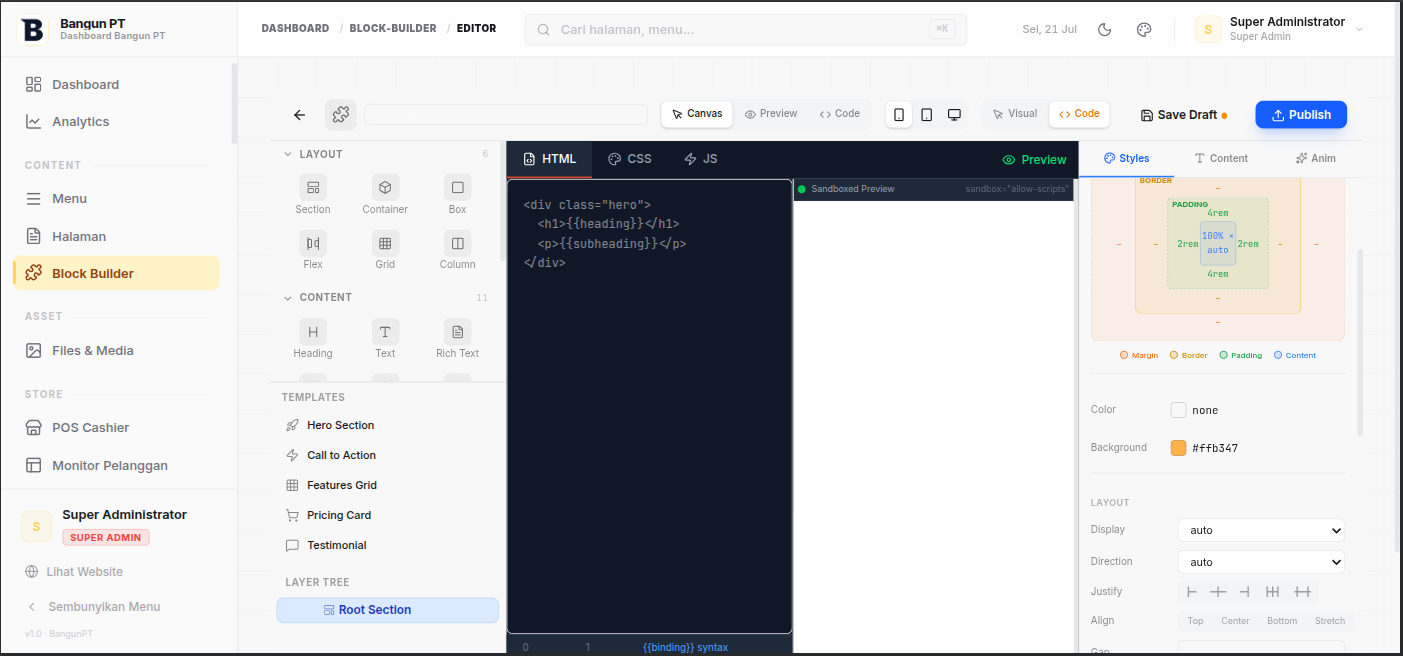Focus the Cari halaman search field
Image resolution: width=1403 pixels, height=656 pixels.
[x=745, y=29]
